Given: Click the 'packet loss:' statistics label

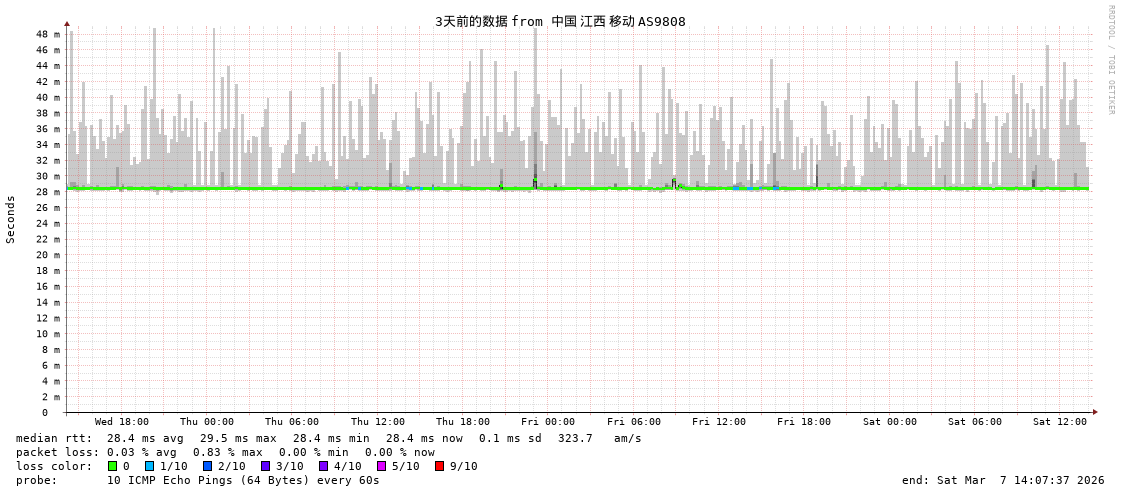Looking at the screenshot, I should coord(57,452).
